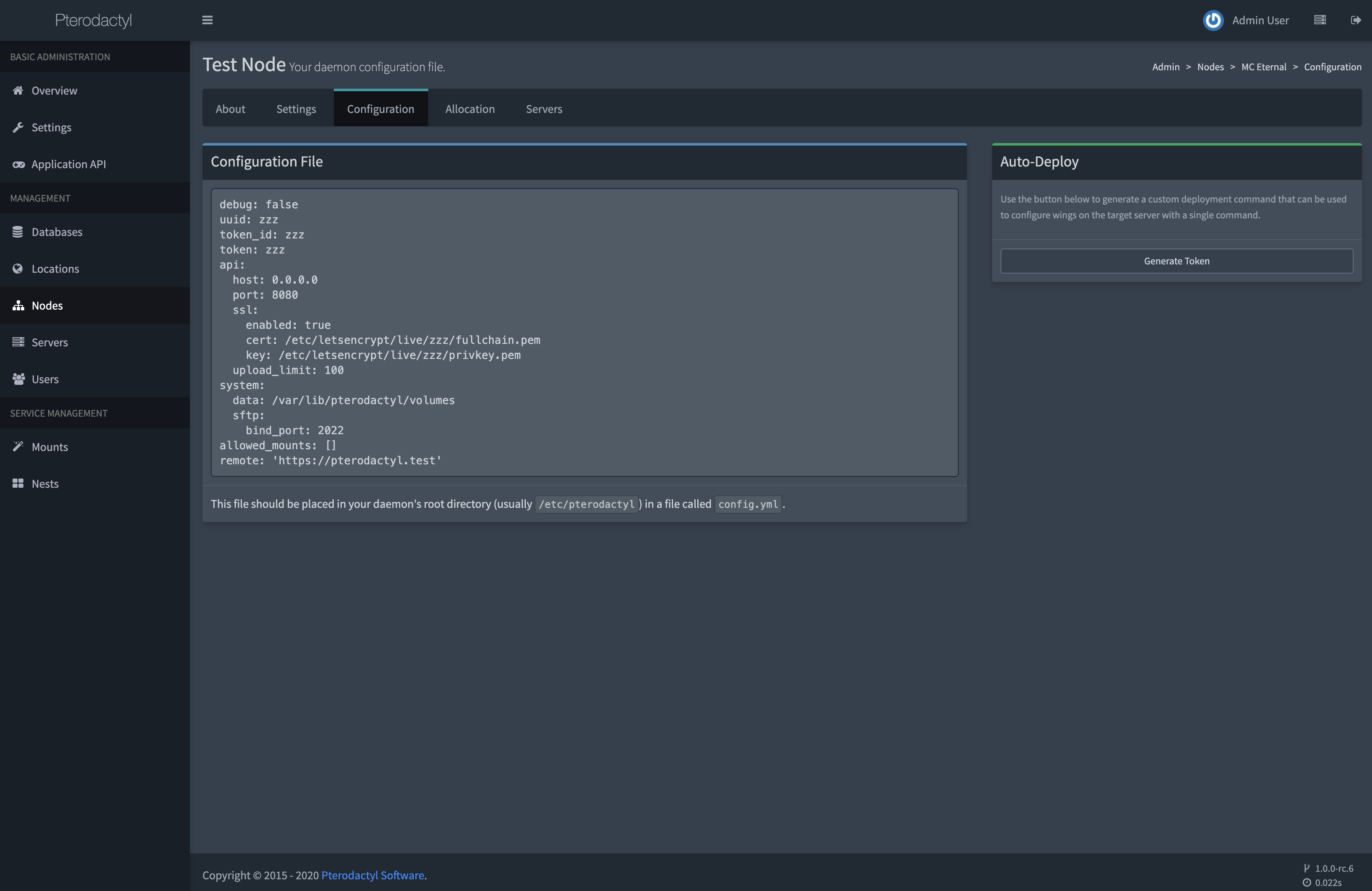1372x891 pixels.
Task: Click the Databases sidebar icon
Action: (17, 231)
